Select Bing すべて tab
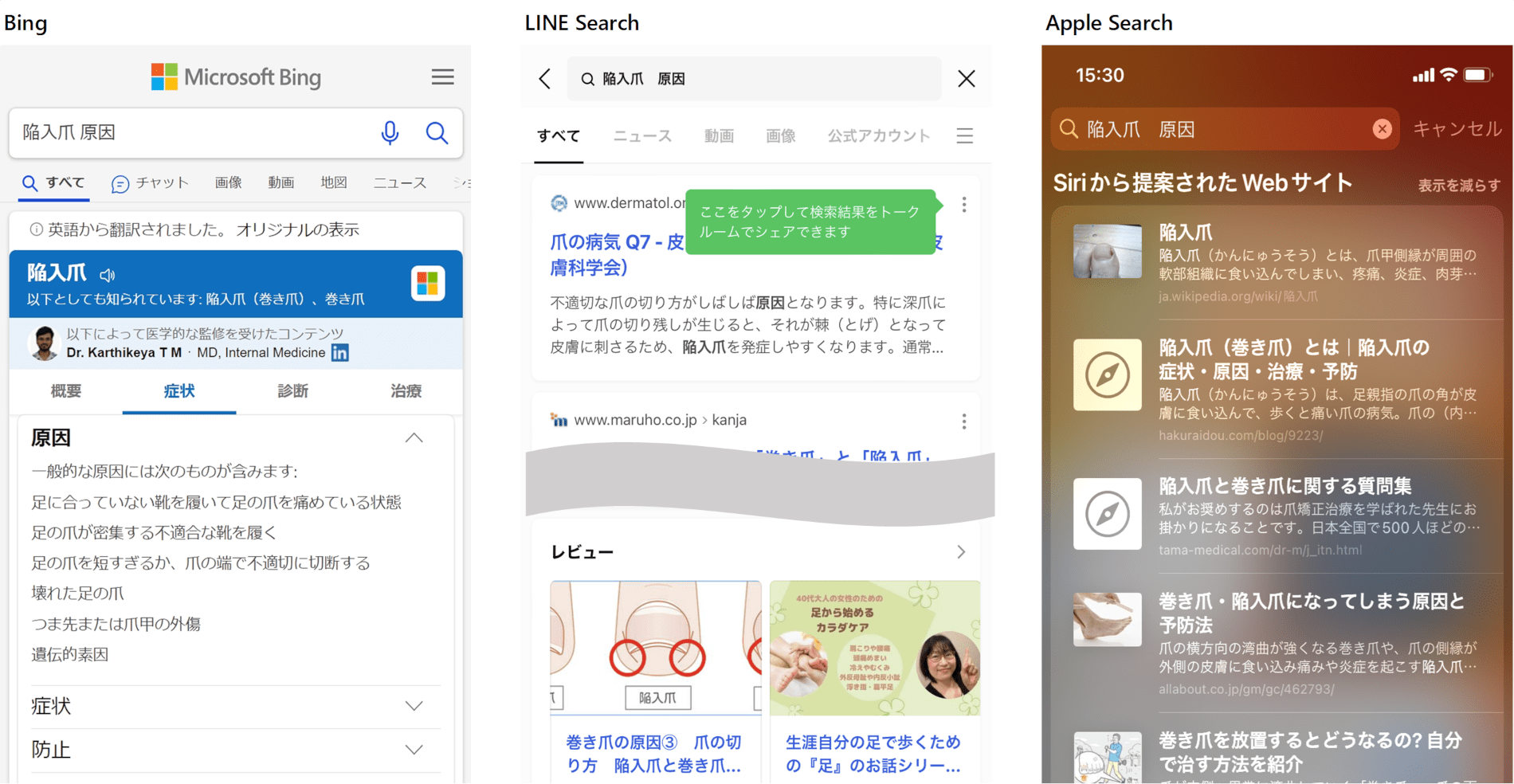The image size is (1514, 784). click(54, 183)
